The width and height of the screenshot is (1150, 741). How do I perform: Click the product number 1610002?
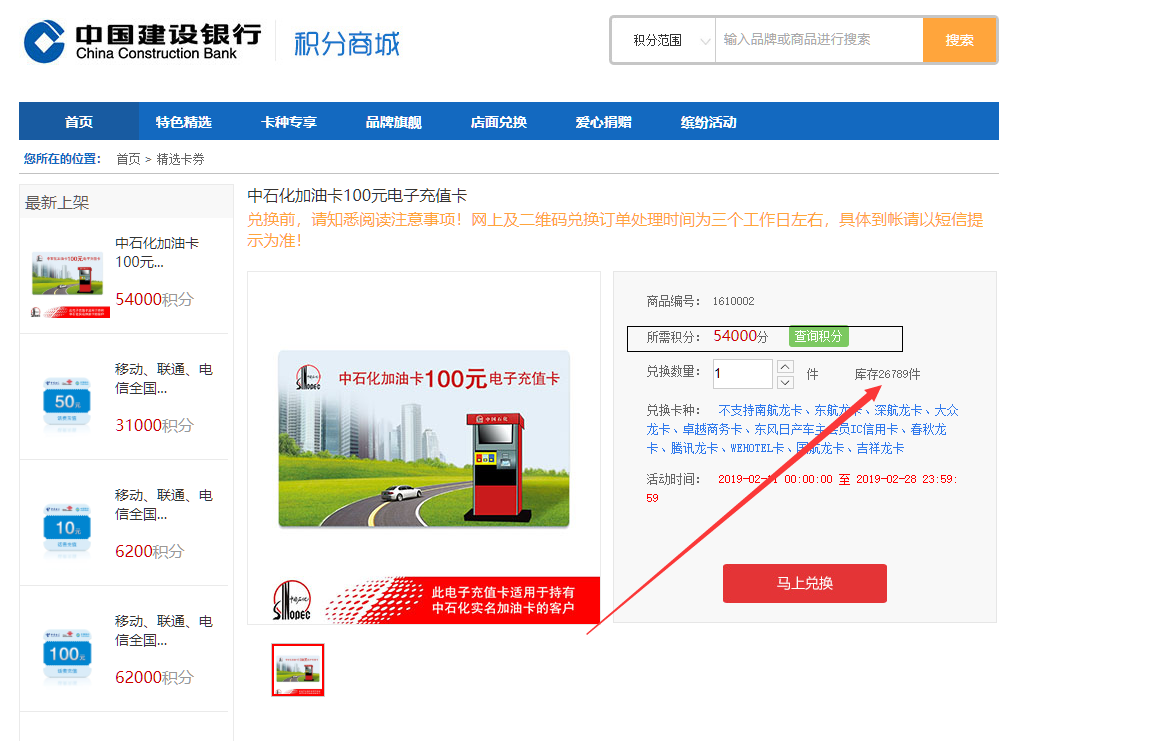(x=733, y=301)
